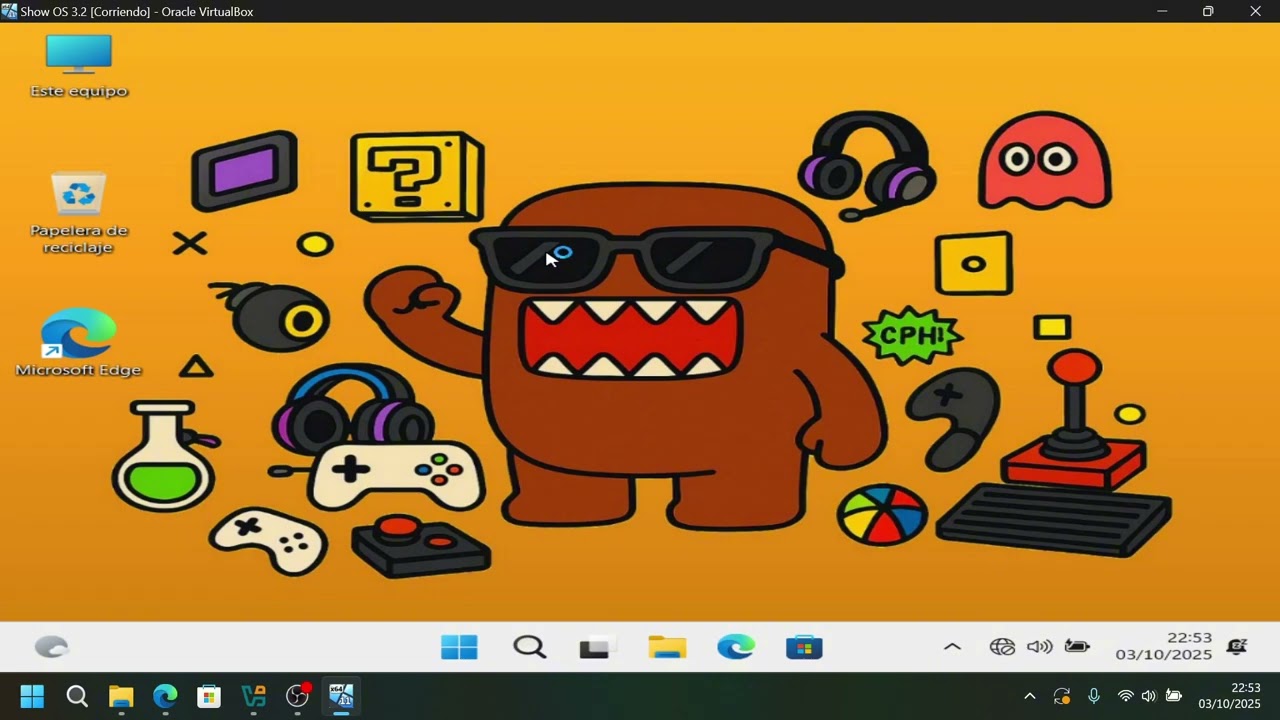Open guest clock showing 22:53 03/10/2025
1280x720 pixels.
pos(1164,646)
